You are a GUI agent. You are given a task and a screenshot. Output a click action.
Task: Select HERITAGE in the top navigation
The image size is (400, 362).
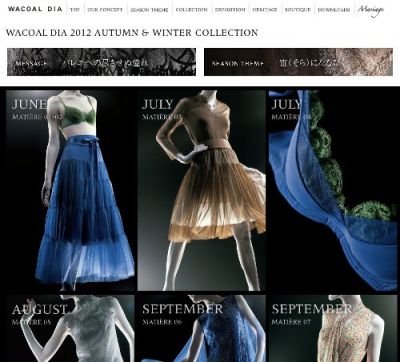(265, 10)
